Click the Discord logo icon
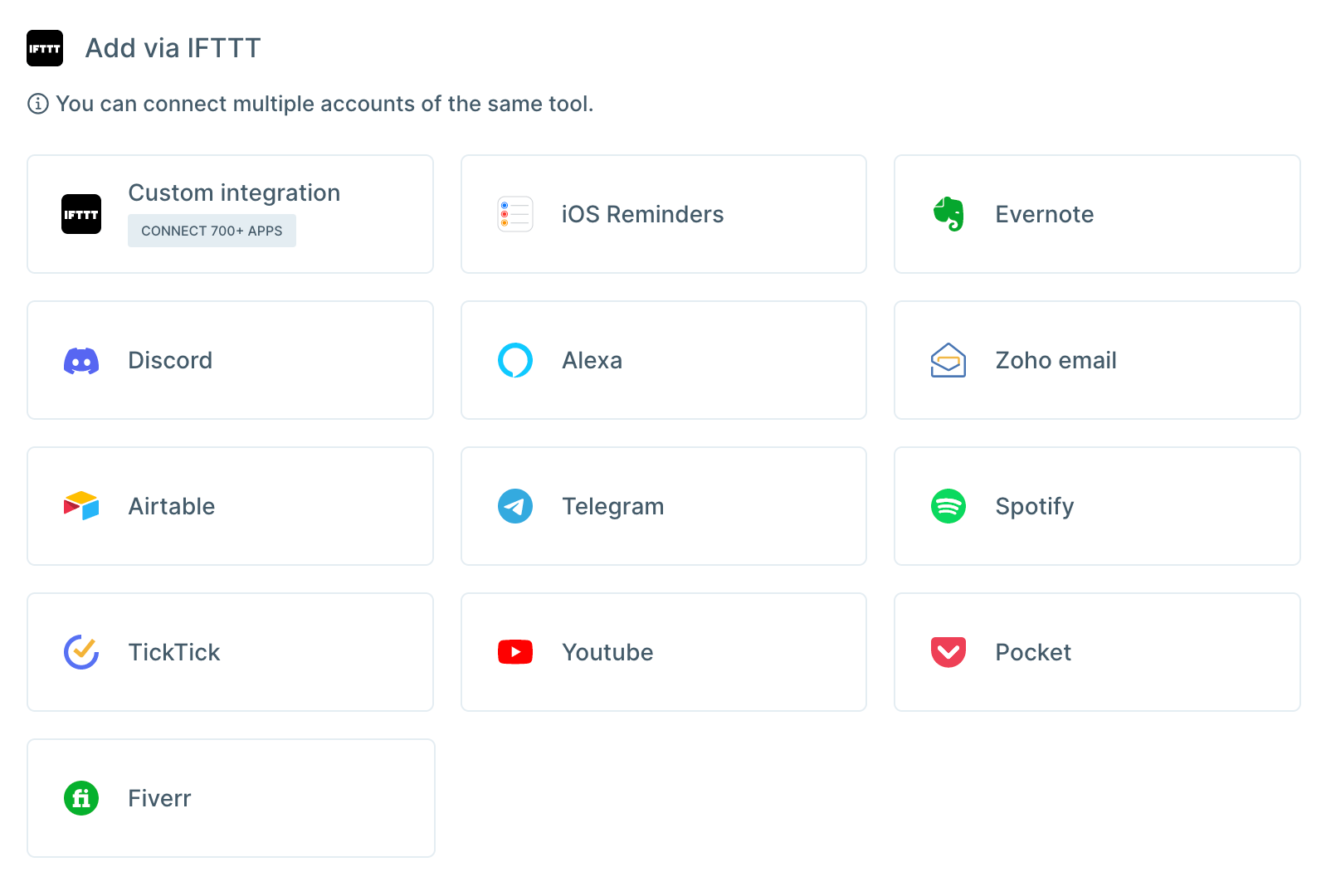The height and width of the screenshot is (896, 1336). point(81,361)
